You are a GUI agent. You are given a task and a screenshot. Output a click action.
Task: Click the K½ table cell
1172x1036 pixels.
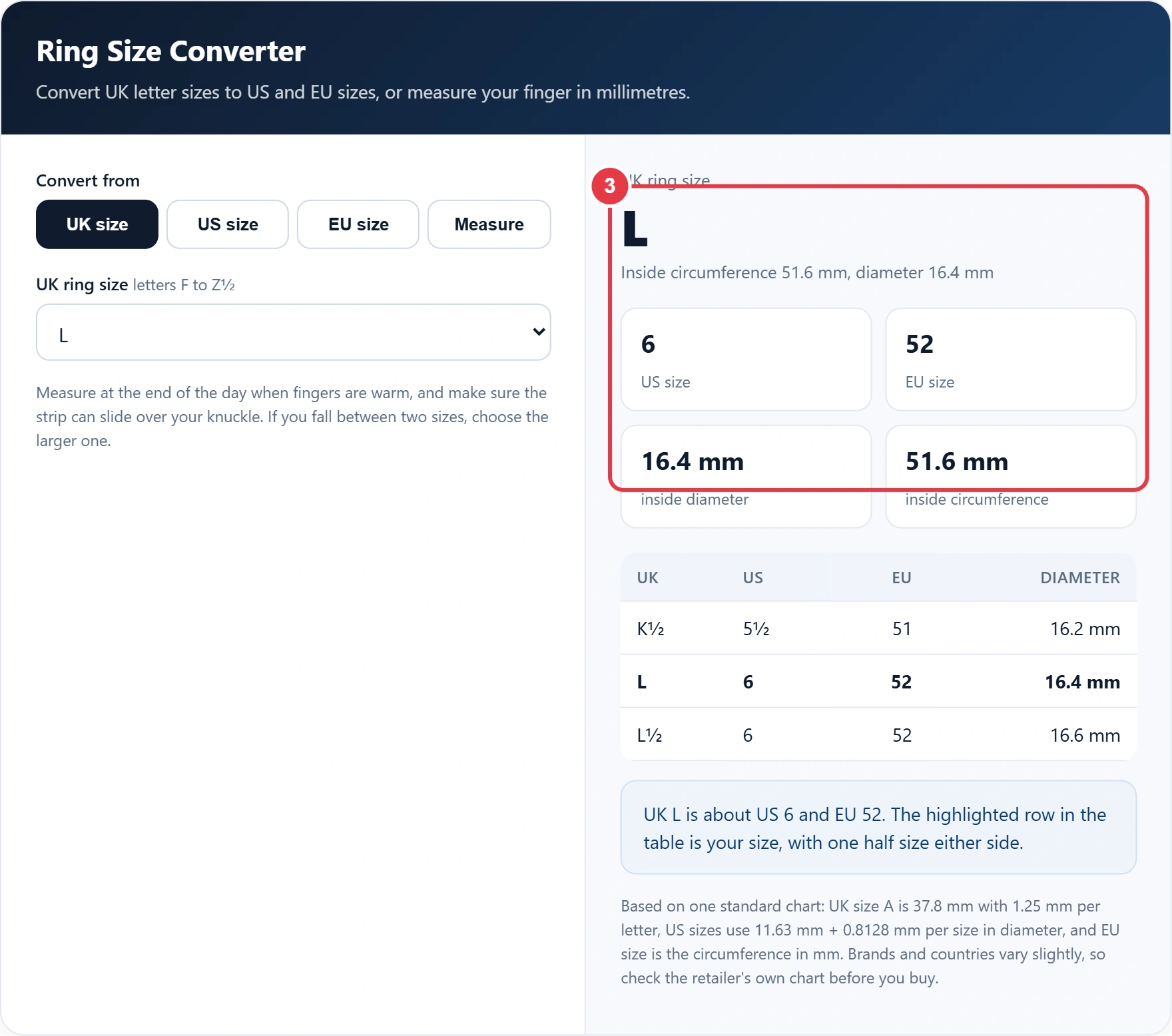[651, 629]
